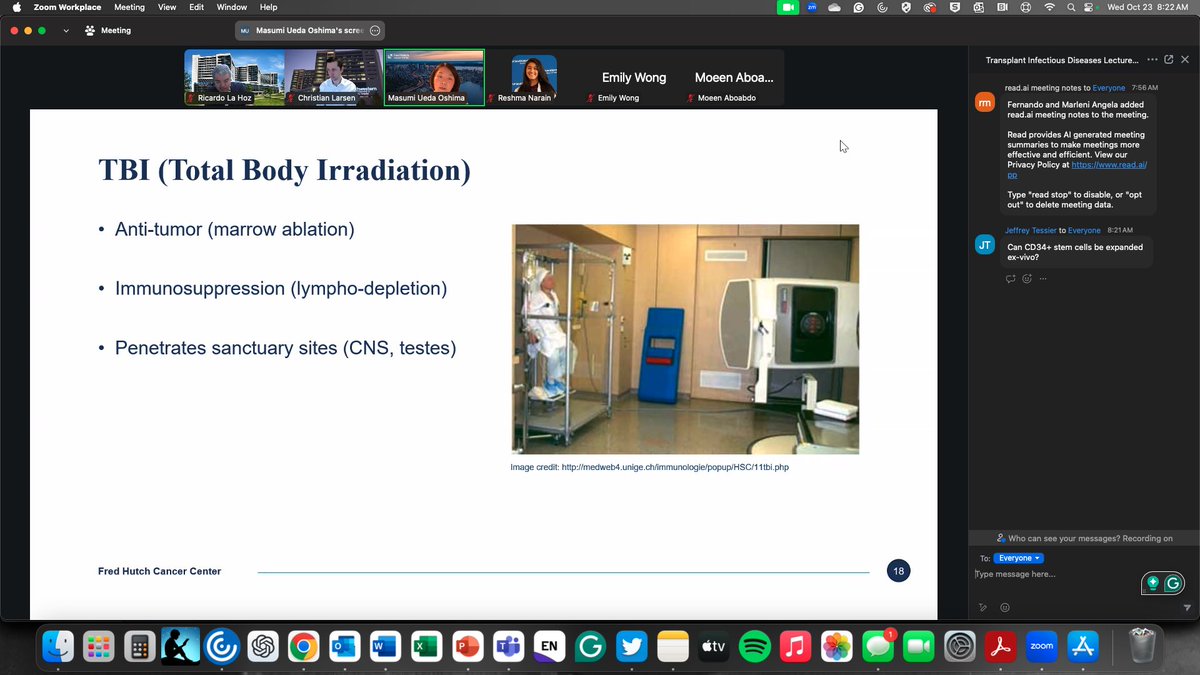The height and width of the screenshot is (675, 1200).
Task: Pop out the chat panel window
Action: click(x=1168, y=60)
